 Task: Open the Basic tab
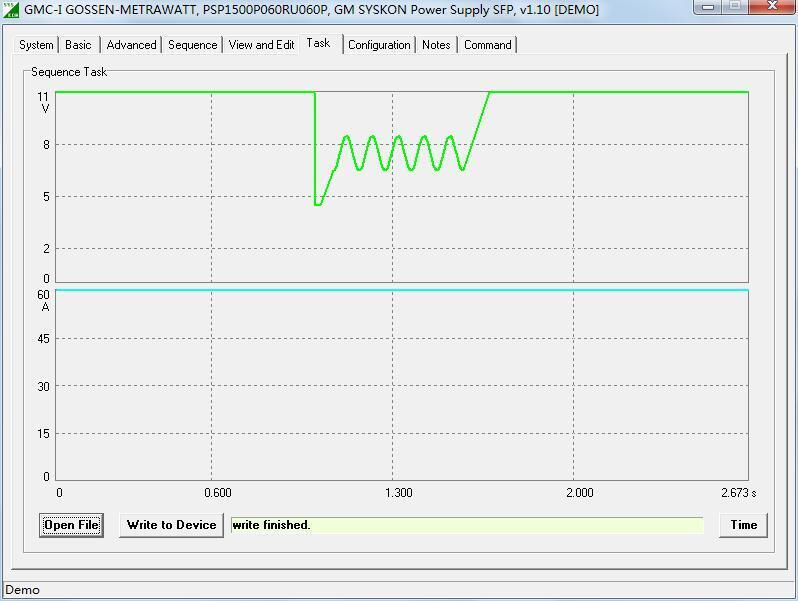78,45
